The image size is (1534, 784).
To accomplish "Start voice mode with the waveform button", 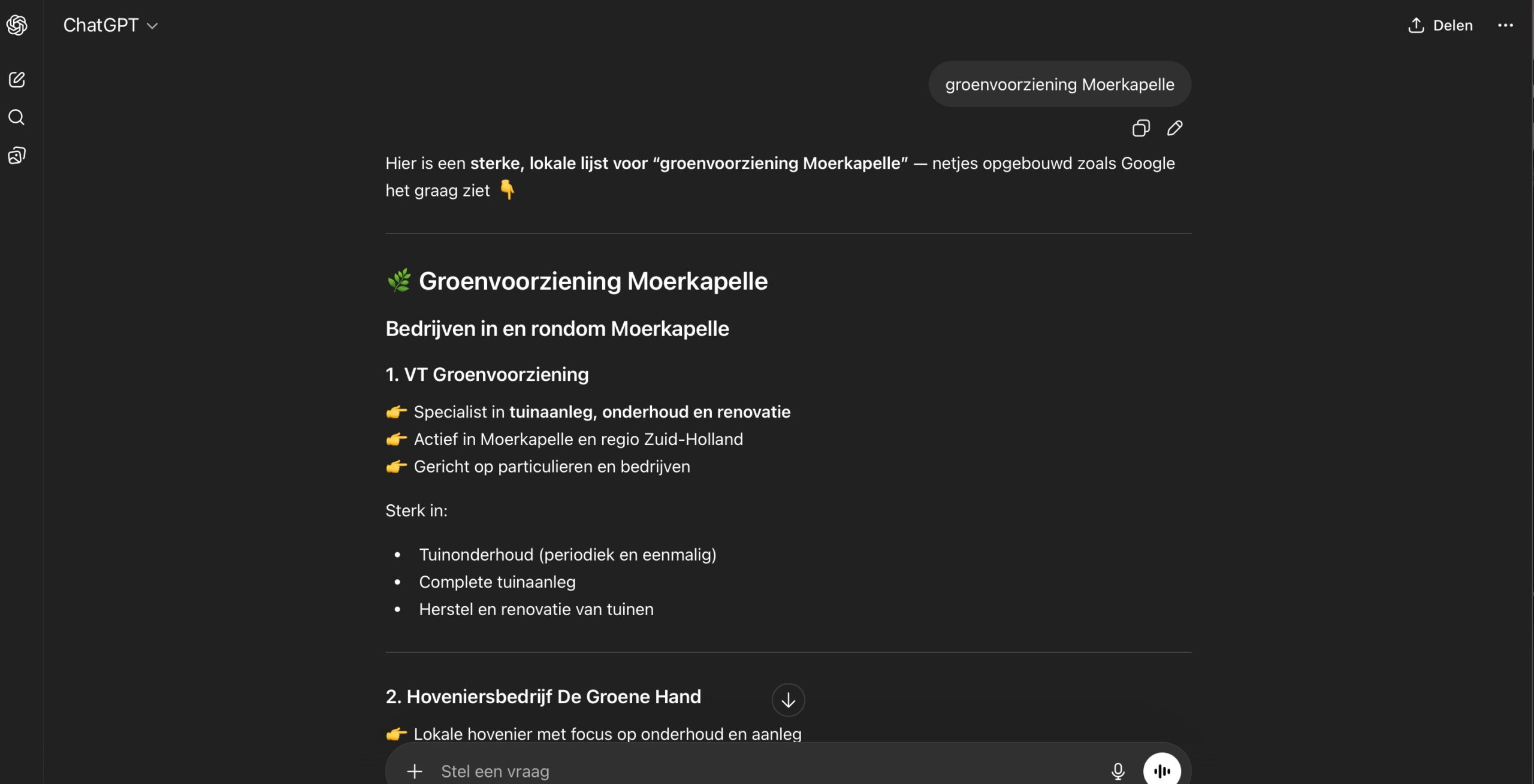I will [x=1162, y=771].
